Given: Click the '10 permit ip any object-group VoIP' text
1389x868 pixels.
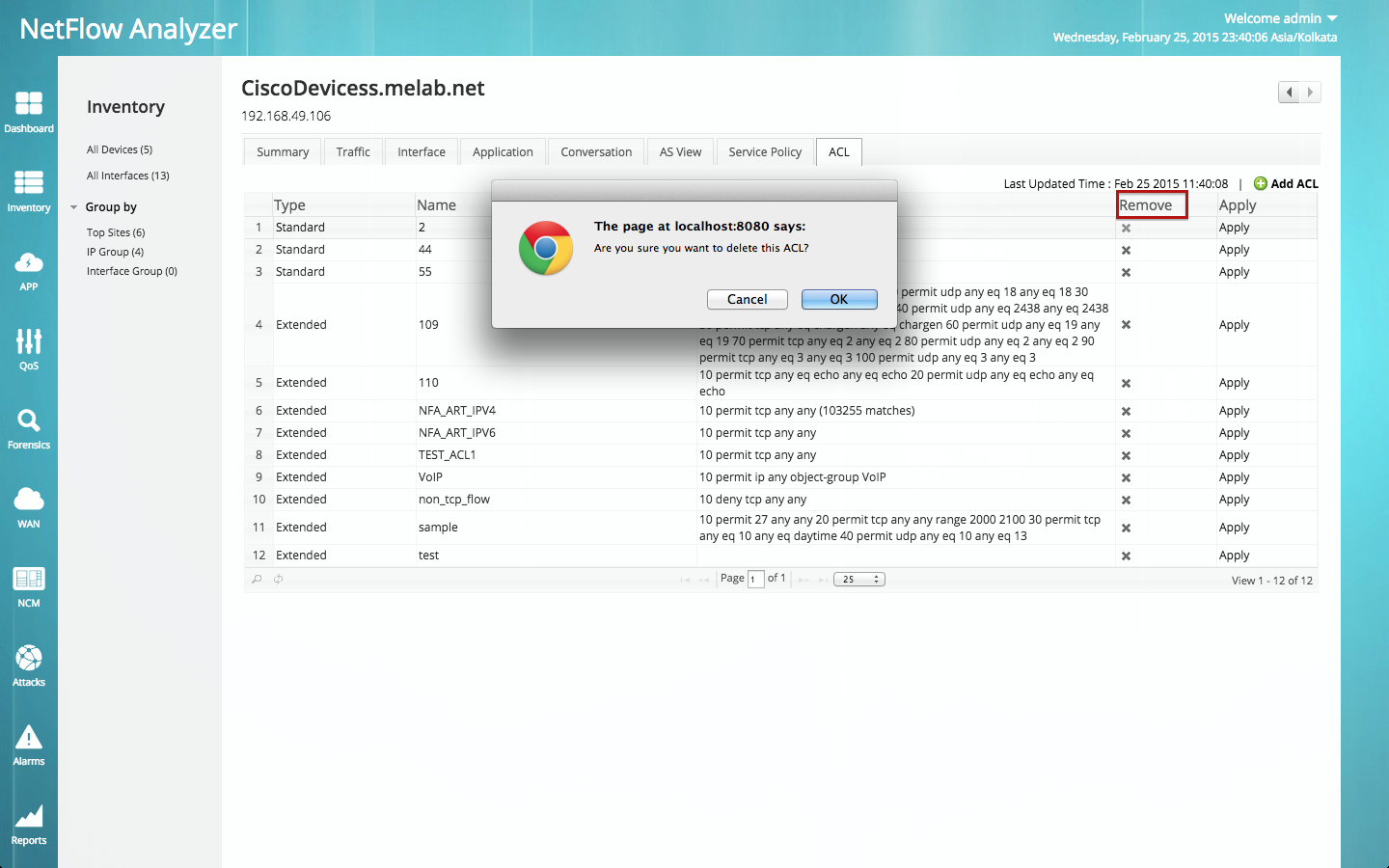Looking at the screenshot, I should [x=793, y=477].
